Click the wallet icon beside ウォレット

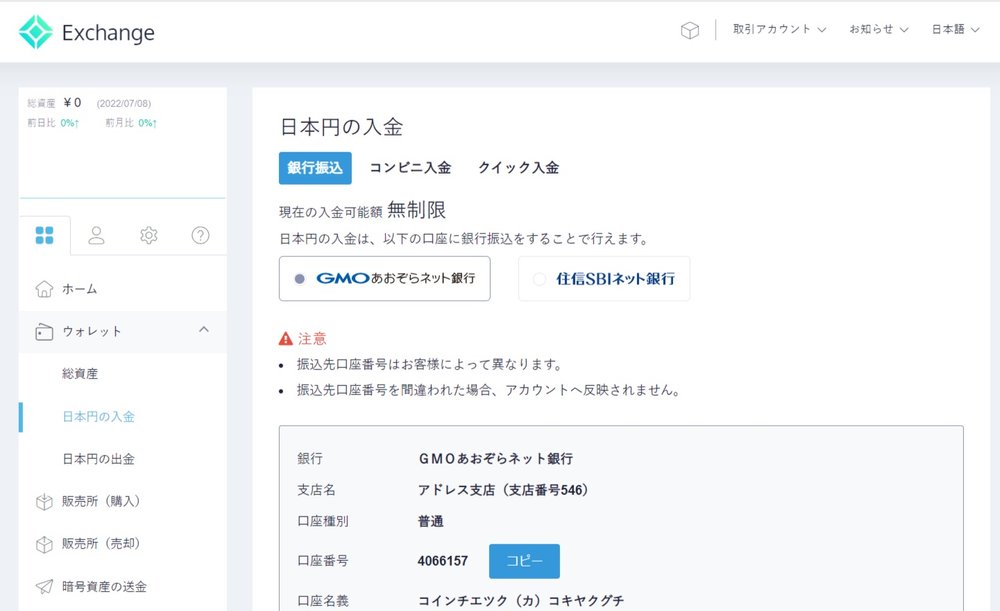pyautogui.click(x=44, y=332)
